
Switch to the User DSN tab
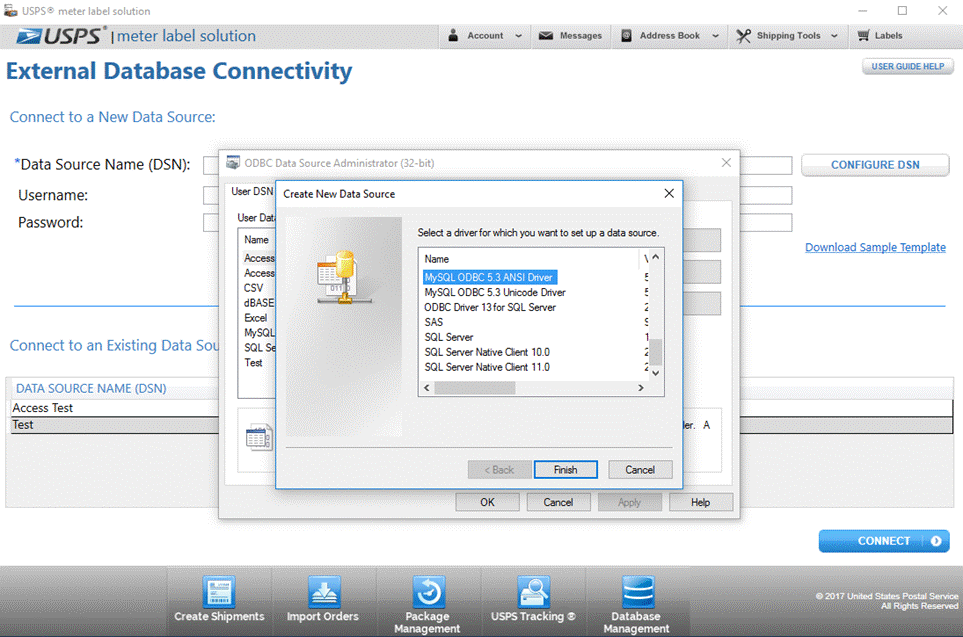tap(252, 192)
